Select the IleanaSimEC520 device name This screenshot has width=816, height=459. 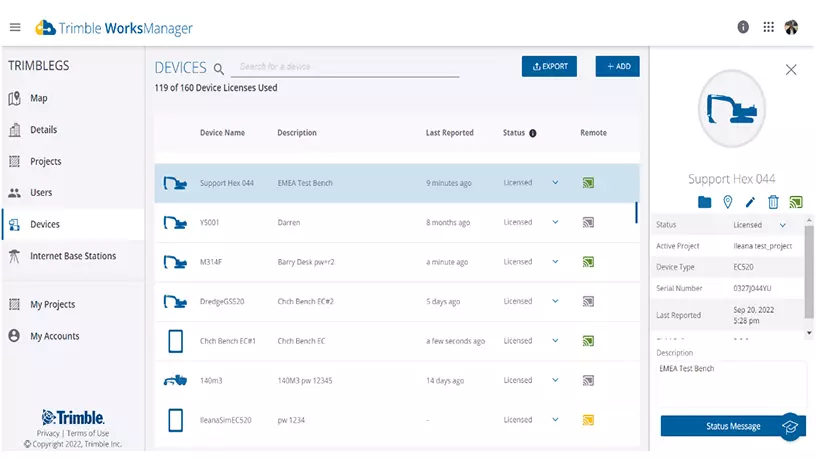(x=225, y=420)
